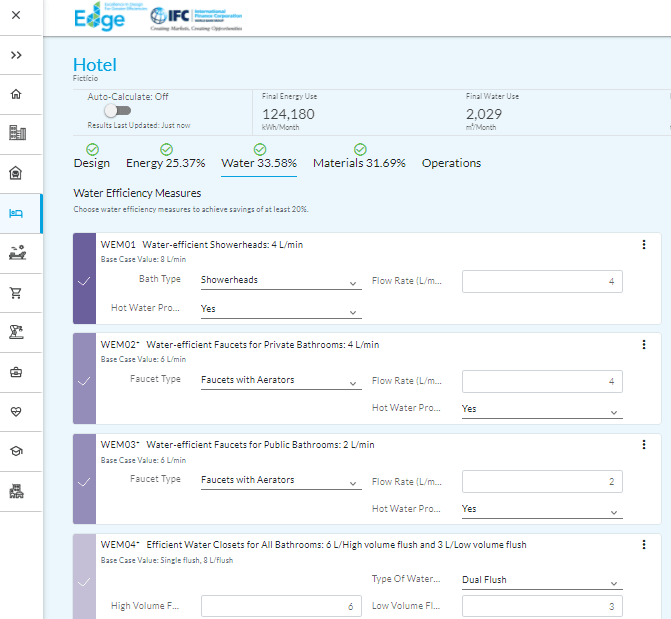Toggle WEM02 private bathroom faucets checkmark
This screenshot has width=671, height=619.
[84, 381]
